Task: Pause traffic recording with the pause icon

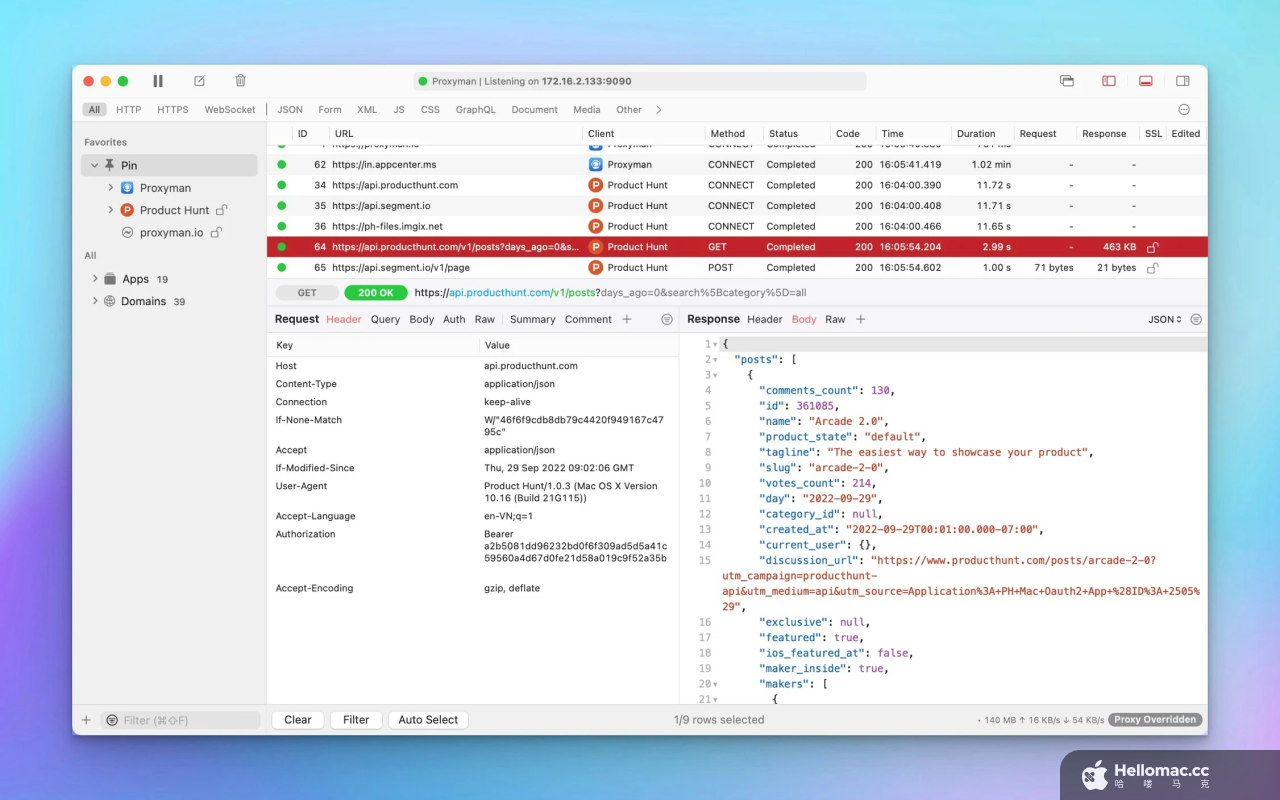Action: pos(158,81)
